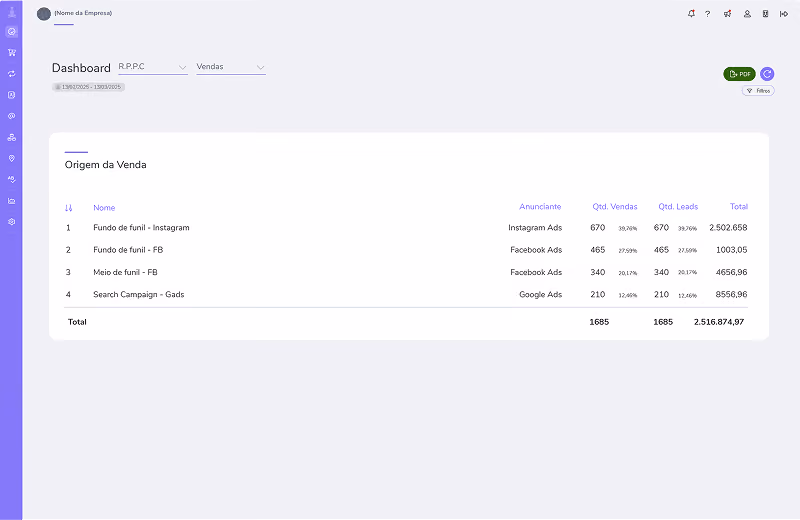Open the location pin sidebar icon
Screen dimensions: 800x520
click(x=12, y=159)
